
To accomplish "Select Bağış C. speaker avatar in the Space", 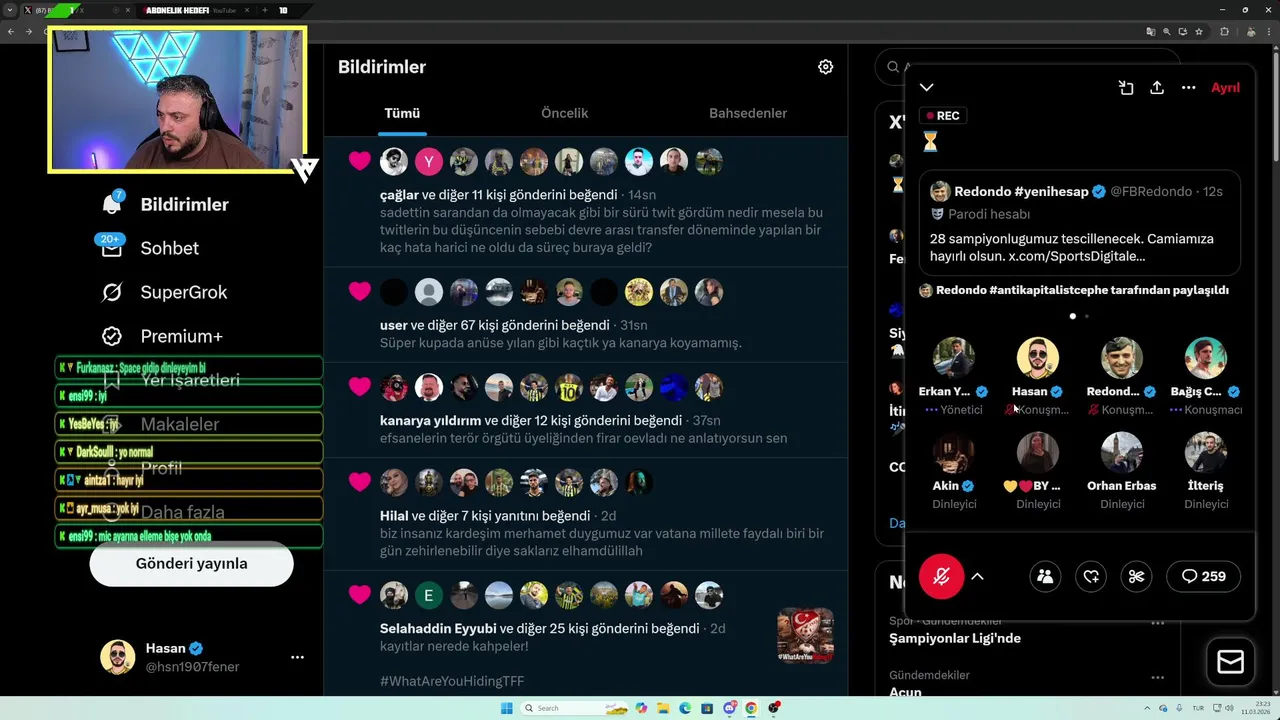I will coord(1205,358).
